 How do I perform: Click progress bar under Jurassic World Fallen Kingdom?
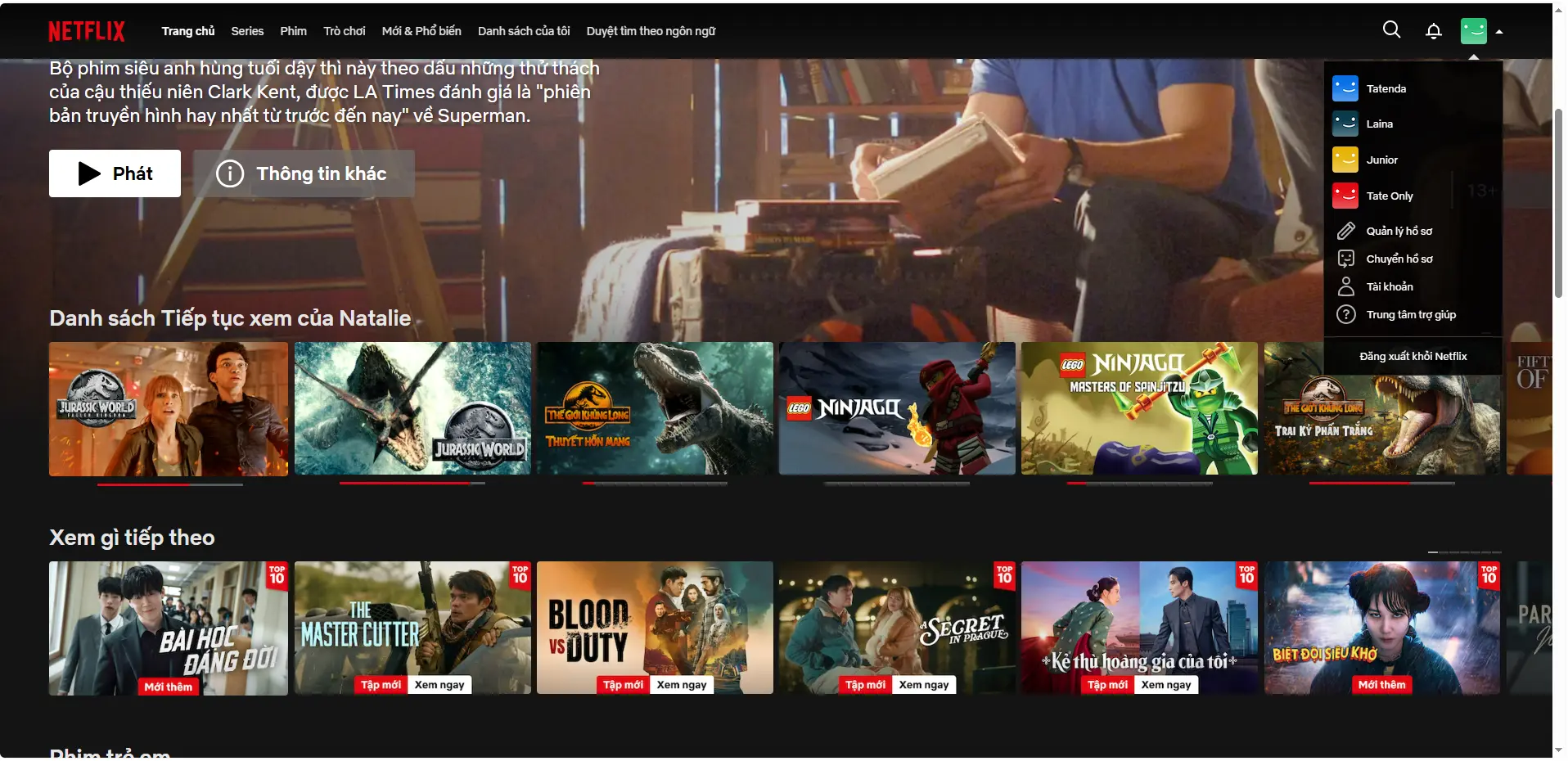click(x=170, y=484)
